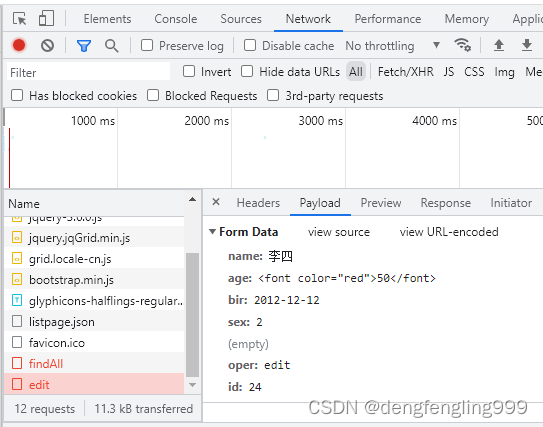
Task: Filter by Fetch/XHR requests
Action: pyautogui.click(x=406, y=72)
